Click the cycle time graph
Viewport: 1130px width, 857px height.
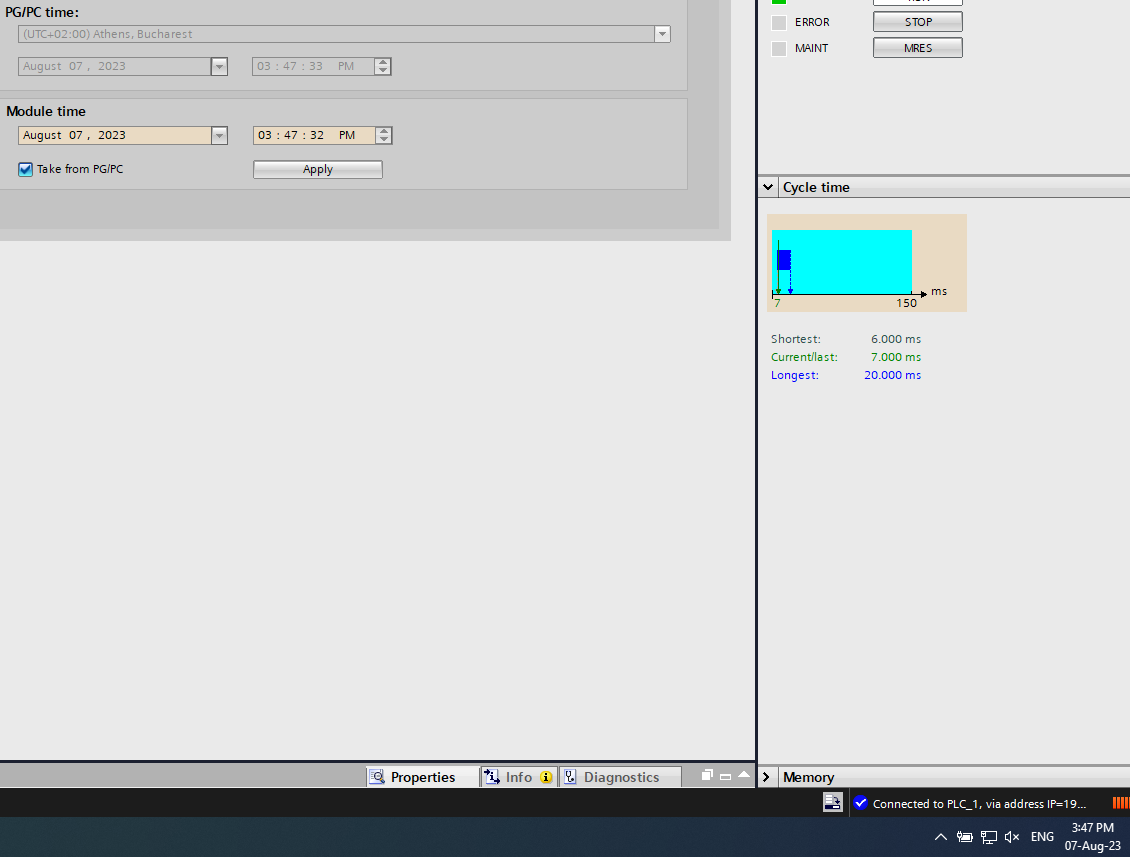[x=866, y=263]
